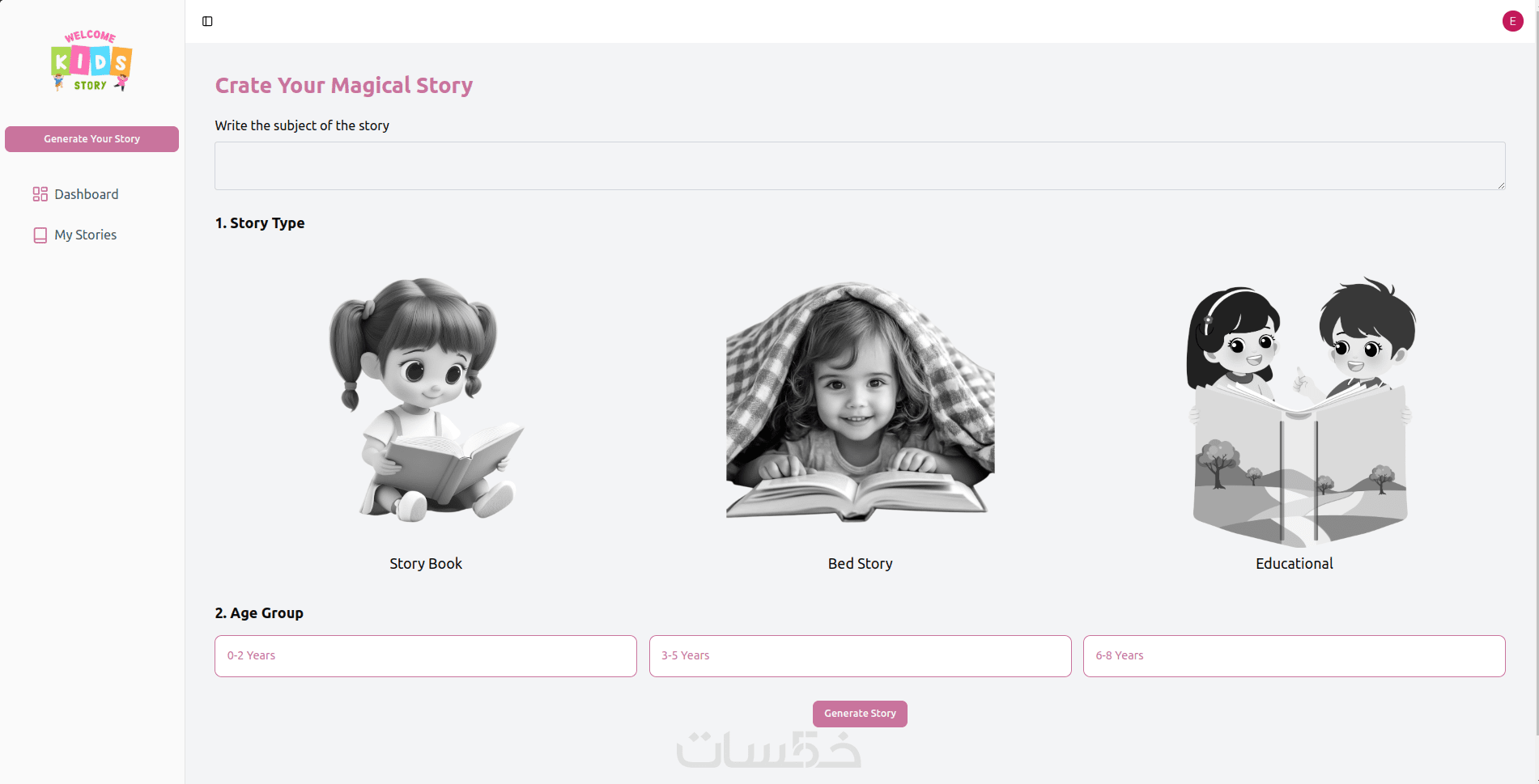This screenshot has height=784, width=1539.
Task: Toggle the sidebar panel icon
Action: [x=207, y=21]
